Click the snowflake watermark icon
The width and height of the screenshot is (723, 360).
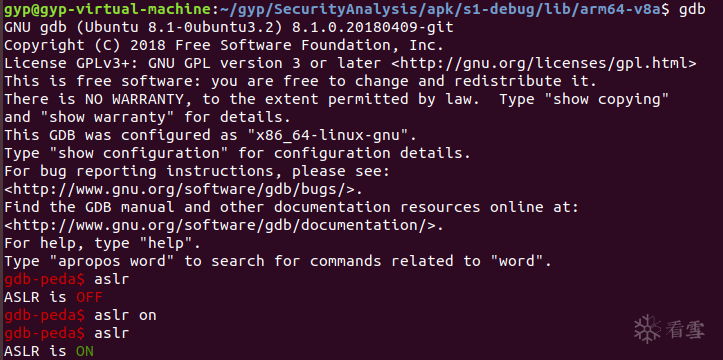(x=648, y=329)
